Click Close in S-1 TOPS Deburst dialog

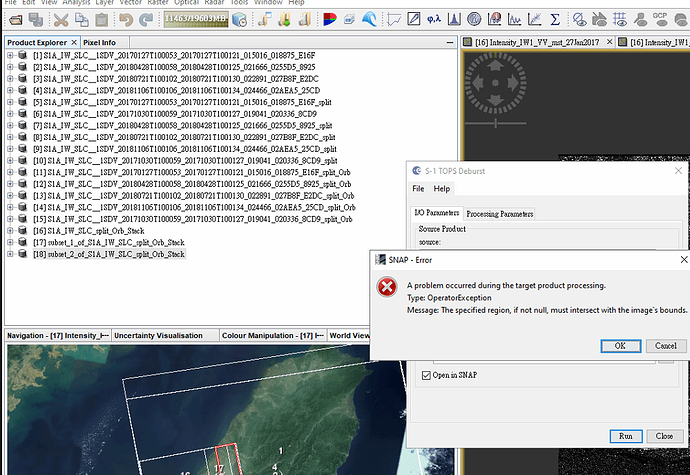coord(664,436)
